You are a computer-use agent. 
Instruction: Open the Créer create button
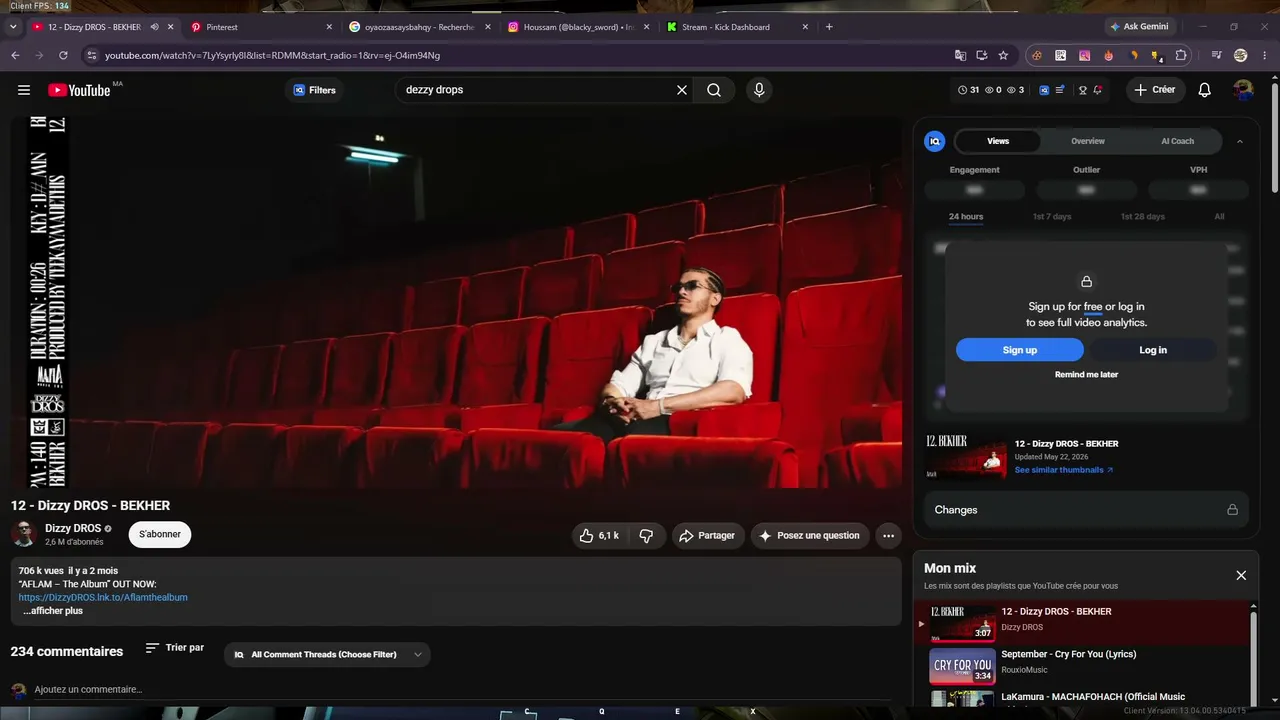pyautogui.click(x=1155, y=90)
